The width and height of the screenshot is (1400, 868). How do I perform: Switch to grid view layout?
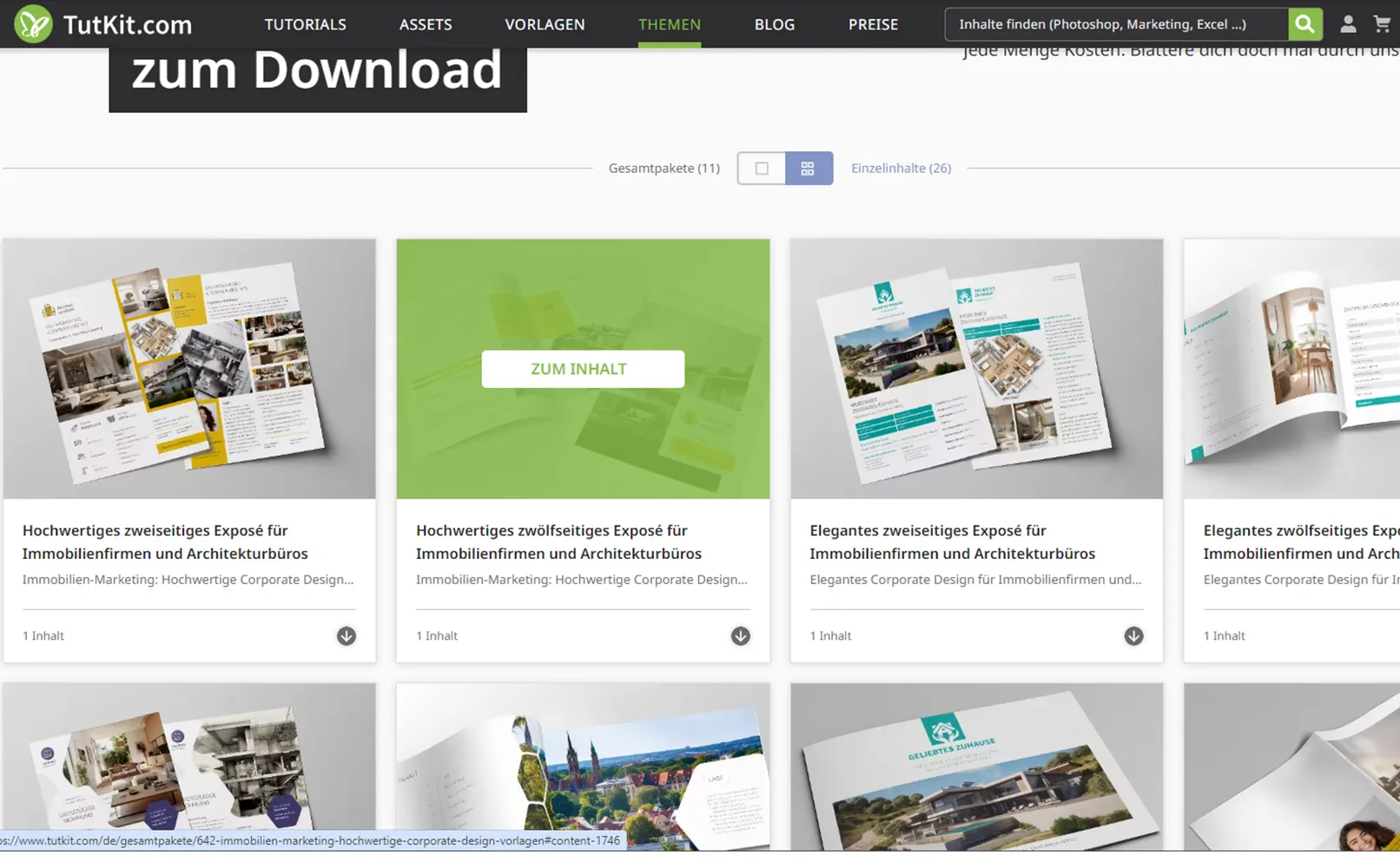[x=809, y=168]
